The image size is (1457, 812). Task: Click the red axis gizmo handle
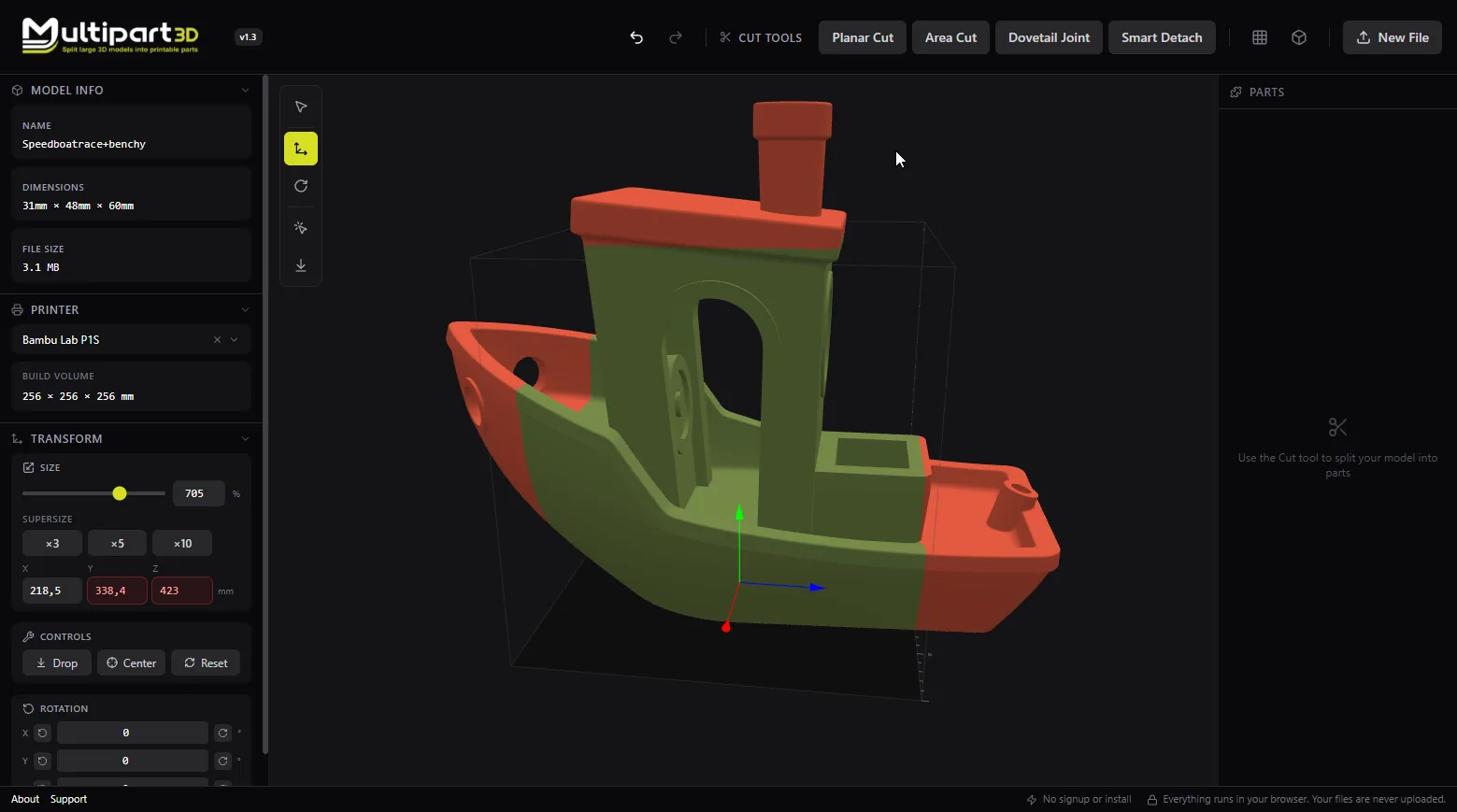[726, 627]
